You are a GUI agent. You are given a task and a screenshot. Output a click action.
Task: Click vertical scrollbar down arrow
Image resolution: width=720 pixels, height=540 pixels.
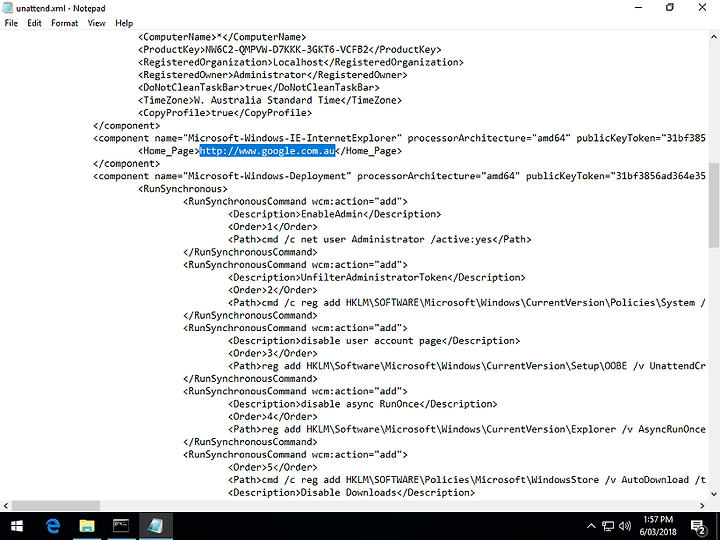point(714,495)
